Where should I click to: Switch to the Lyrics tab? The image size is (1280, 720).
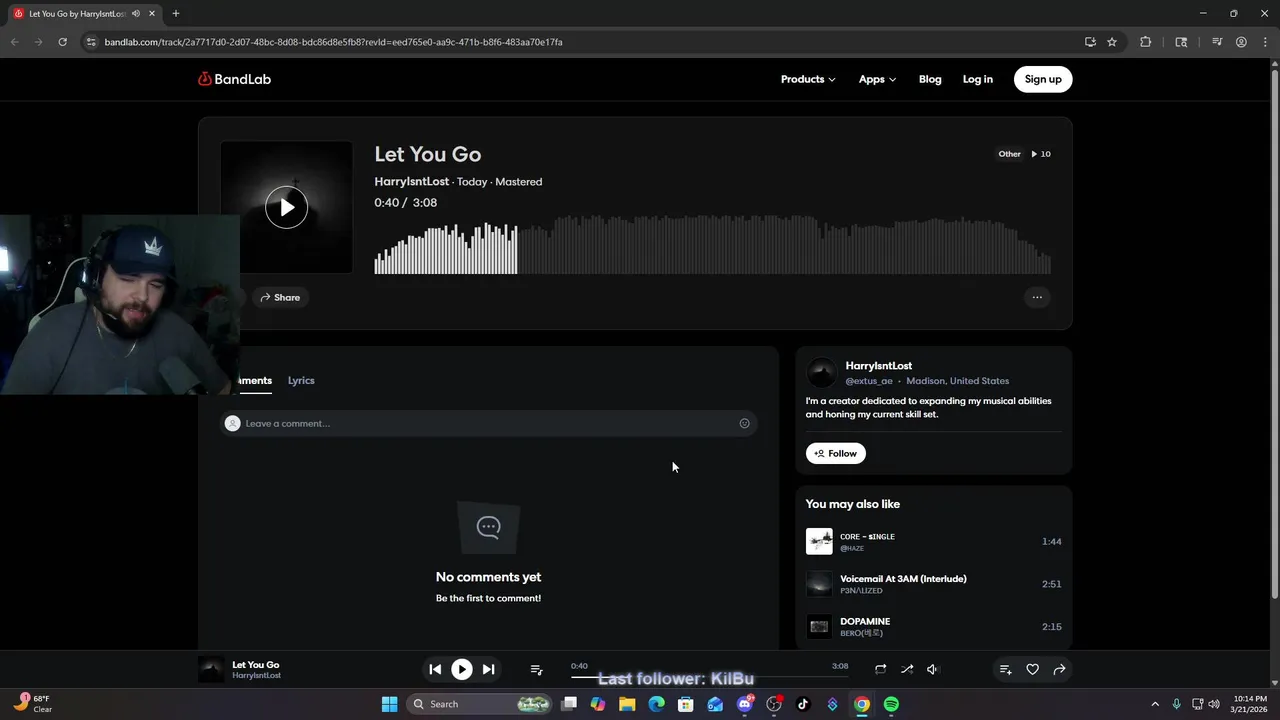click(x=301, y=380)
